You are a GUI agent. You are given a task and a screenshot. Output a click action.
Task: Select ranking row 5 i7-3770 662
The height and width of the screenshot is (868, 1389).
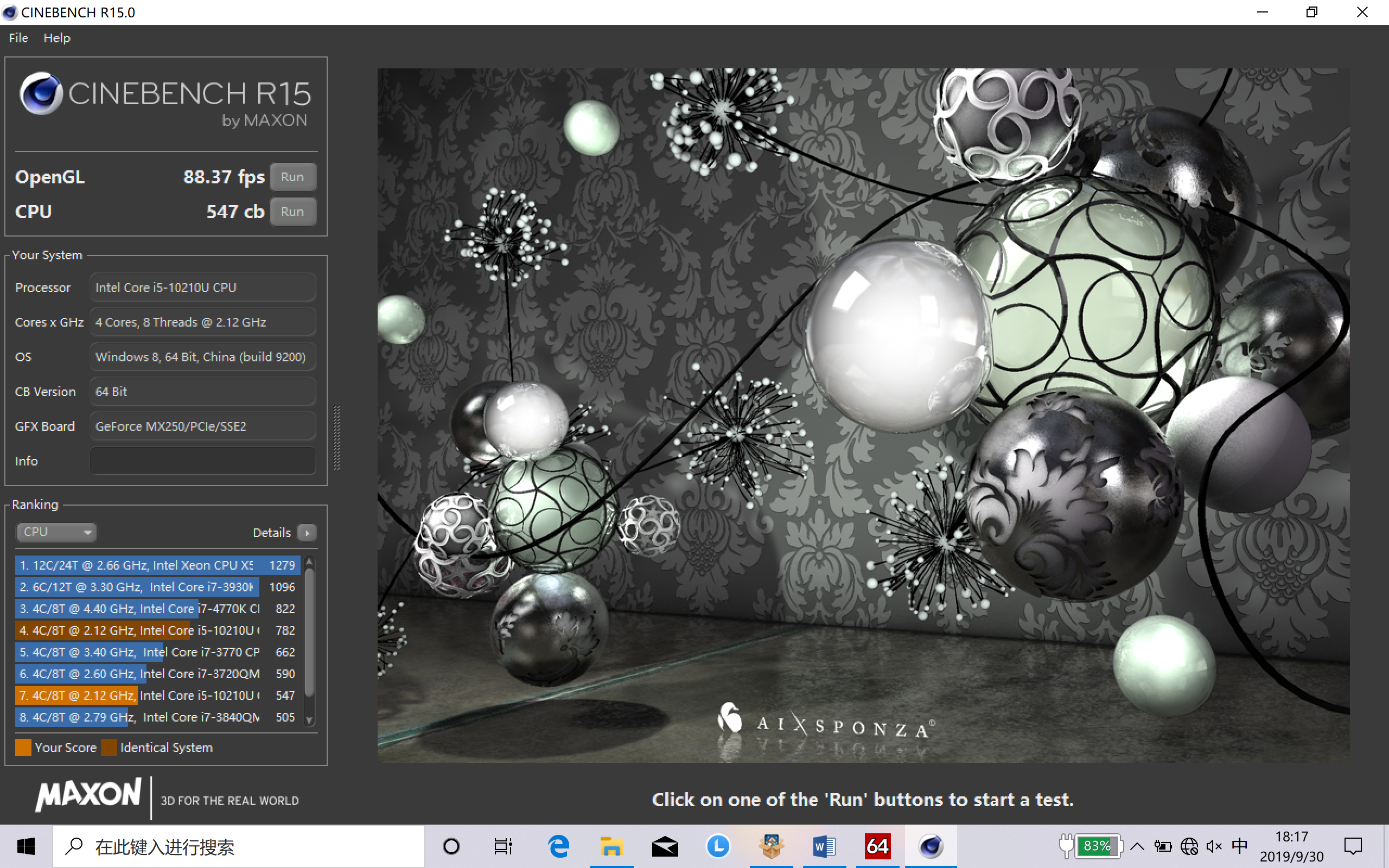tap(158, 652)
